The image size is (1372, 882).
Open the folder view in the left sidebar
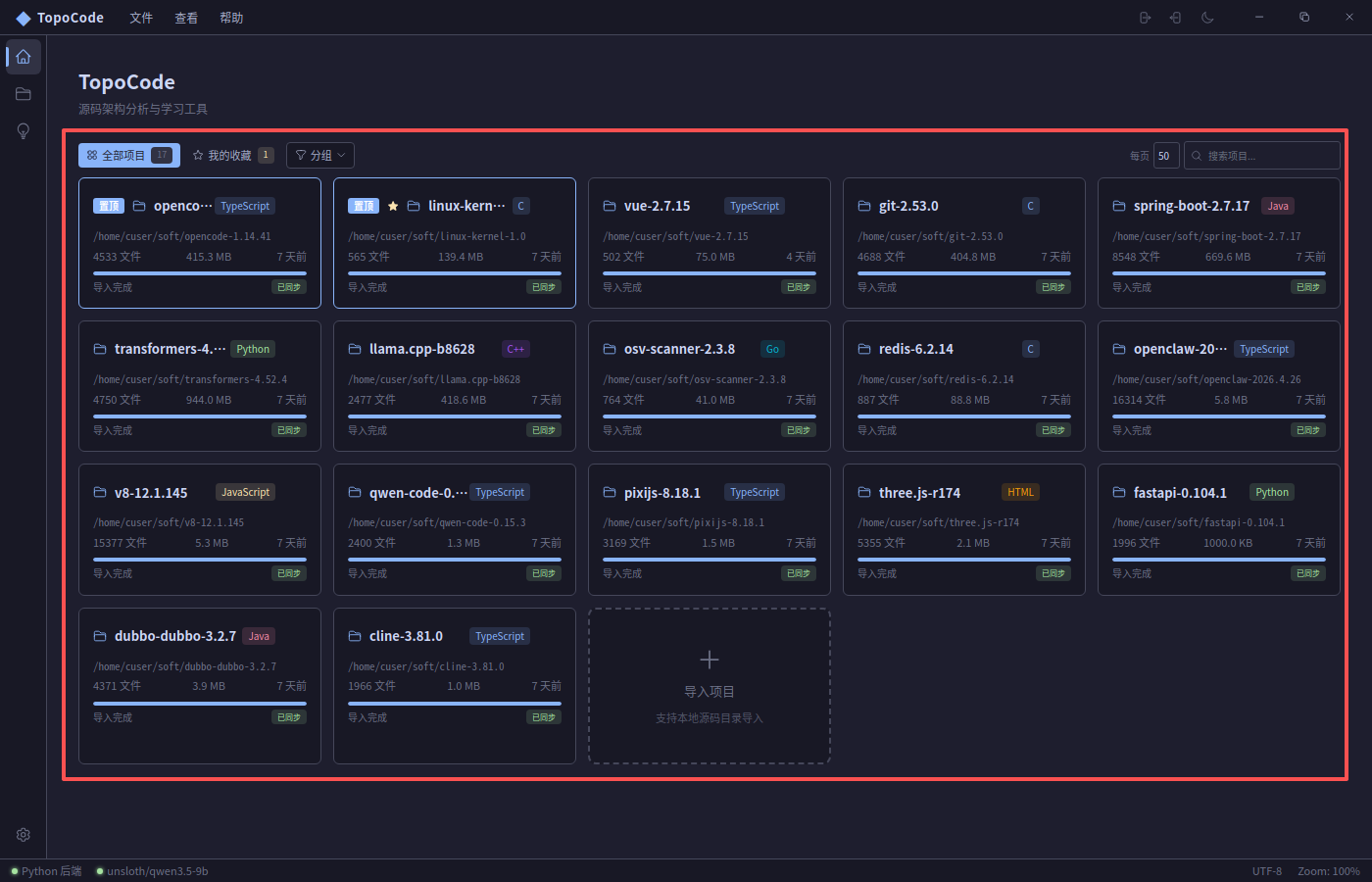click(x=24, y=94)
